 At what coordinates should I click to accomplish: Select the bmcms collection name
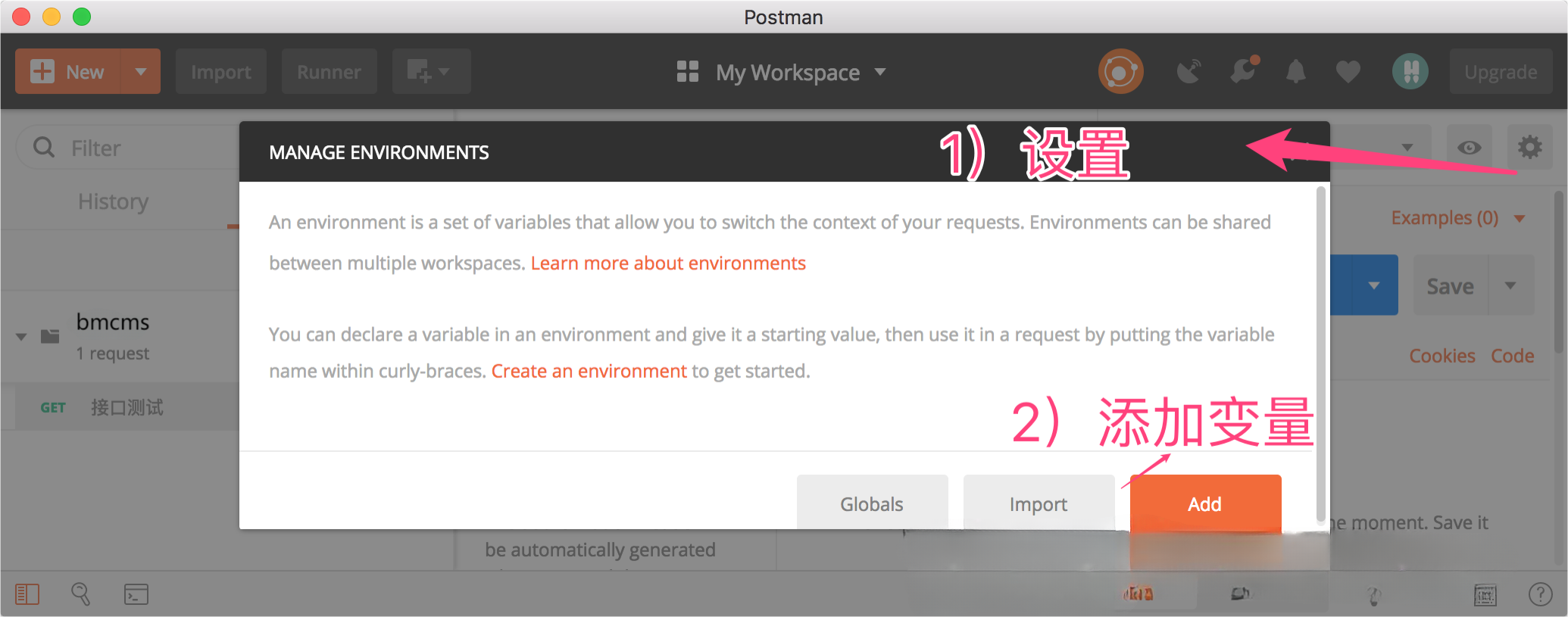(113, 322)
